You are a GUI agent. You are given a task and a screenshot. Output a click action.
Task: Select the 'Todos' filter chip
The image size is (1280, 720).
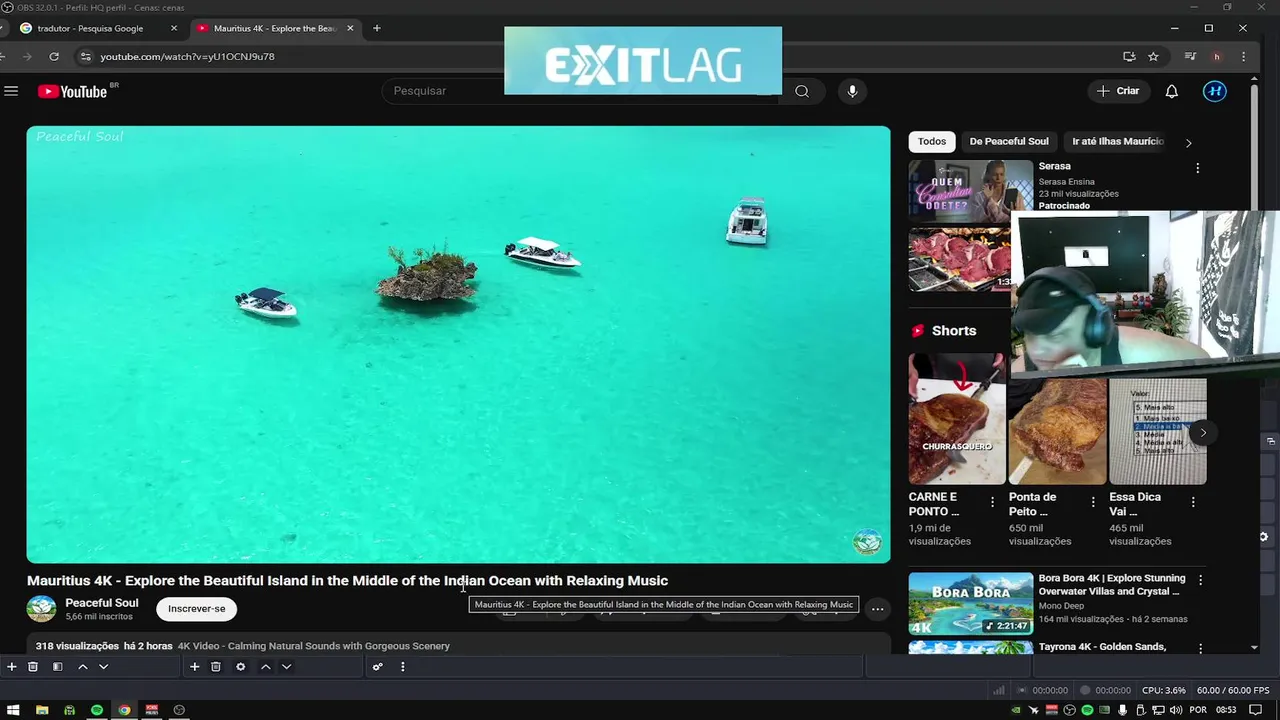coord(932,142)
